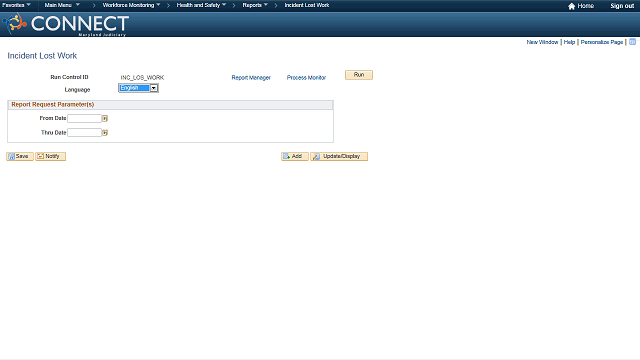Focus the From Date input field
Viewport: 640px width, 360px height.
coord(84,118)
